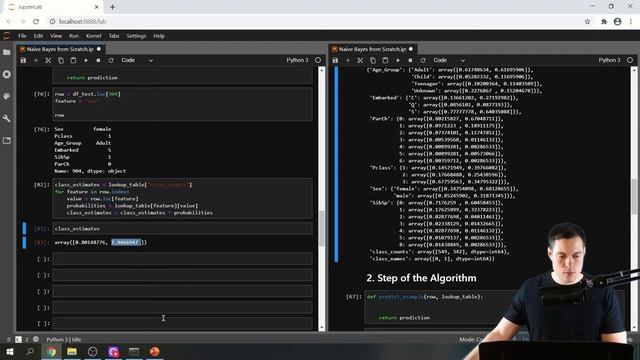The image size is (640, 360).
Task: Save the left notebook
Action: click(23, 60)
